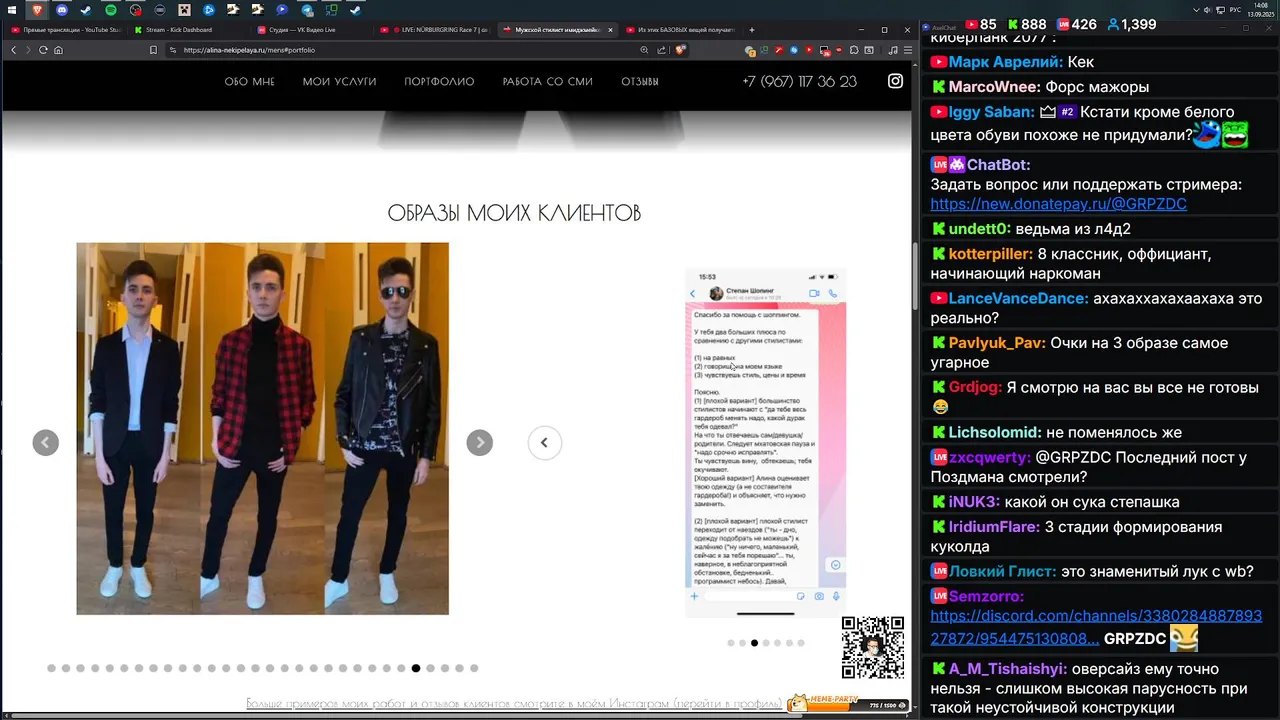Open the donatepay.ru link in chat
This screenshot has width=1280, height=720.
(x=1058, y=204)
